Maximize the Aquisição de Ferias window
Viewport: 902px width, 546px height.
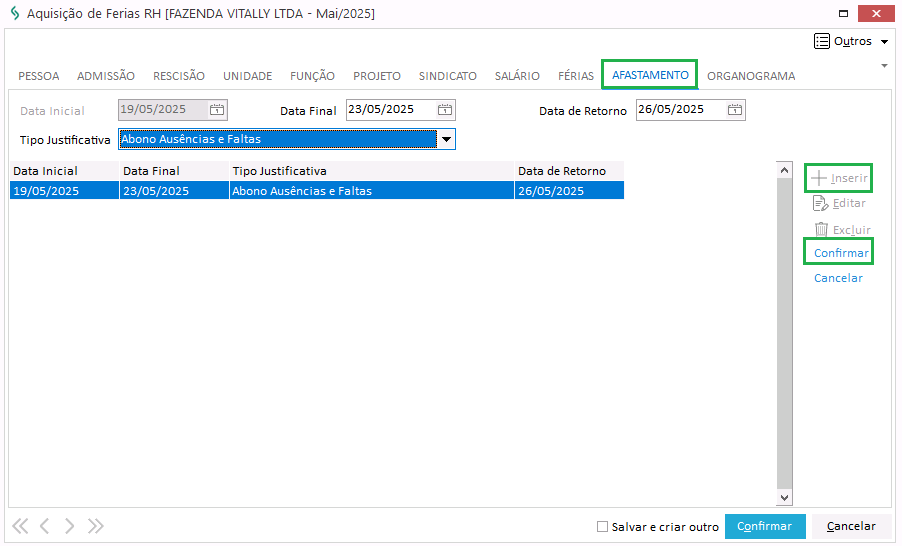tap(843, 13)
